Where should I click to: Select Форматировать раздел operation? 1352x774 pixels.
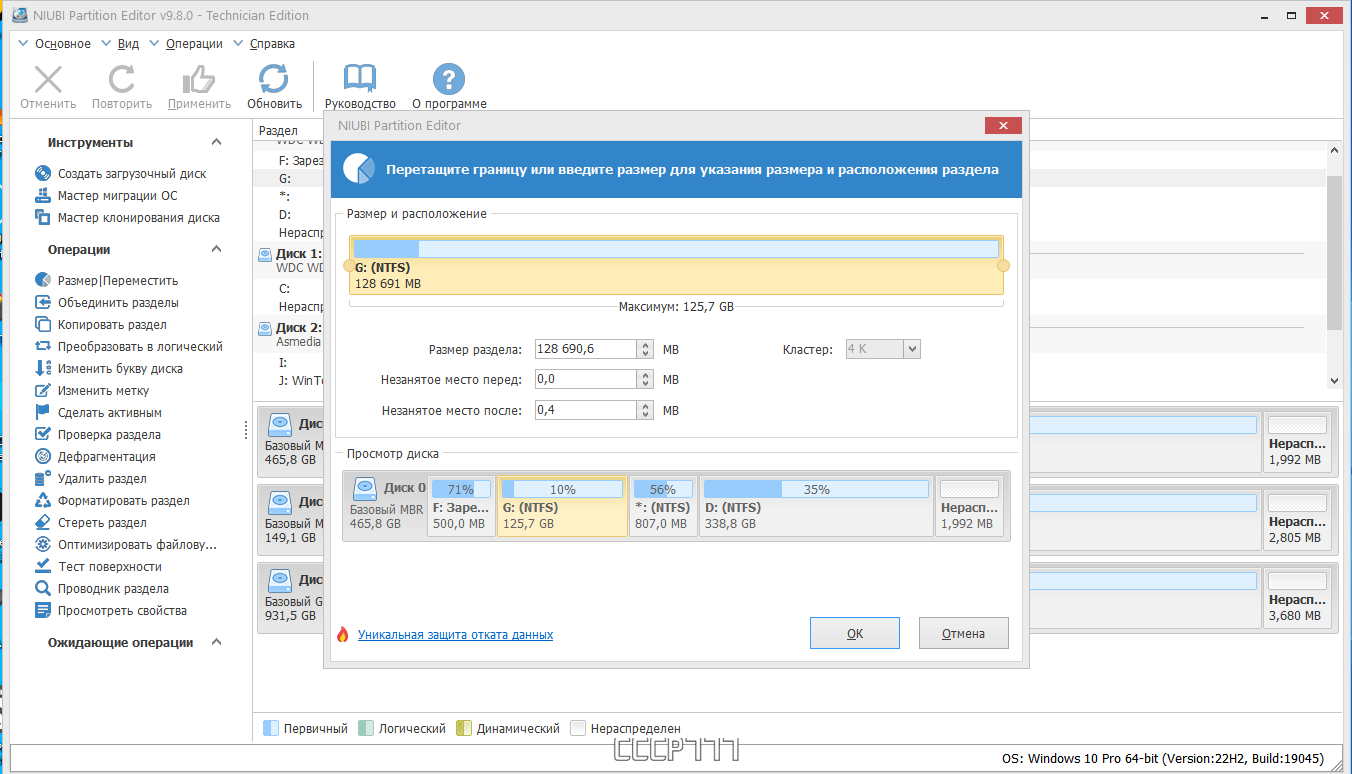(112, 501)
